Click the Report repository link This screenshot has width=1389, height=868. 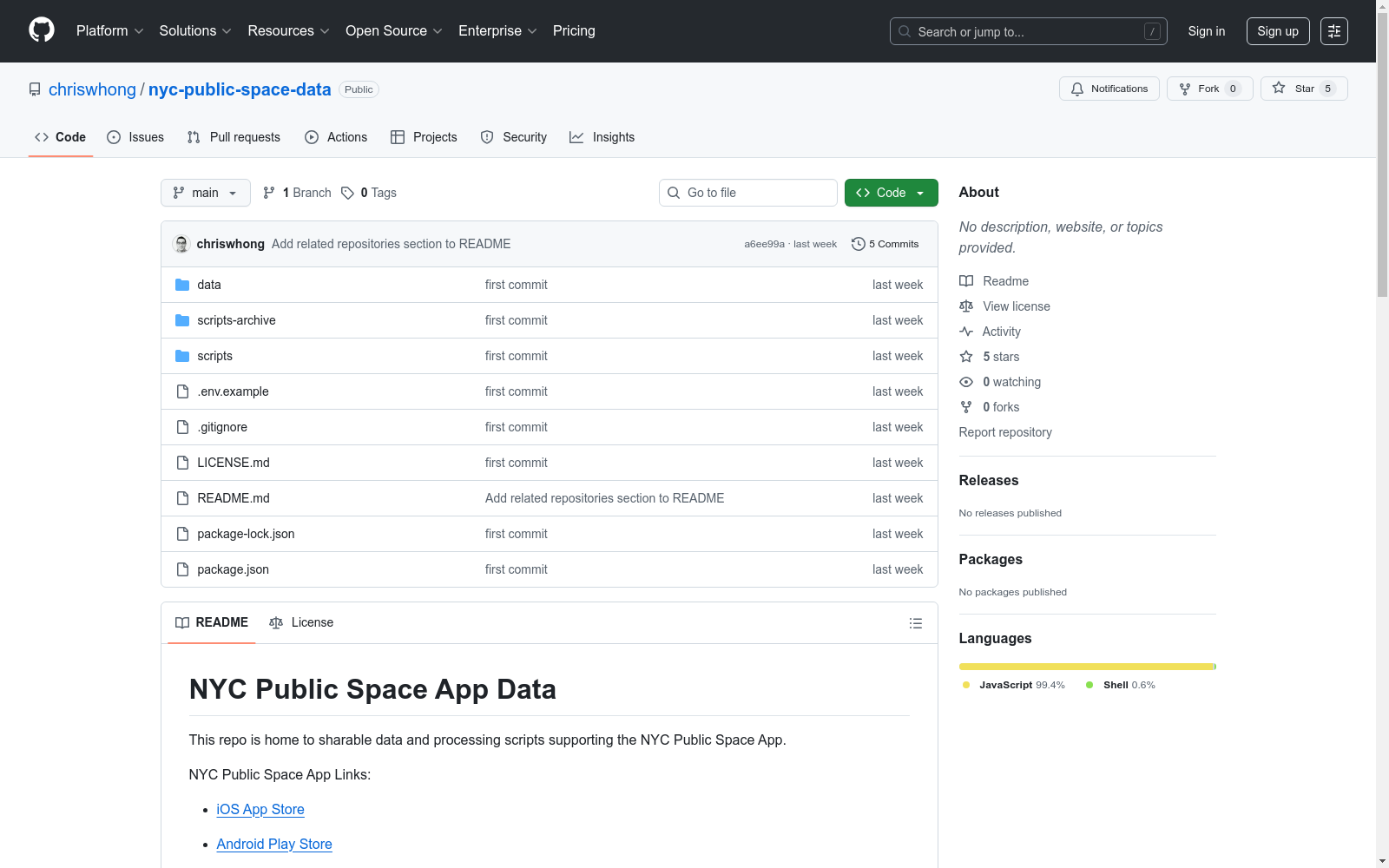click(x=1005, y=432)
